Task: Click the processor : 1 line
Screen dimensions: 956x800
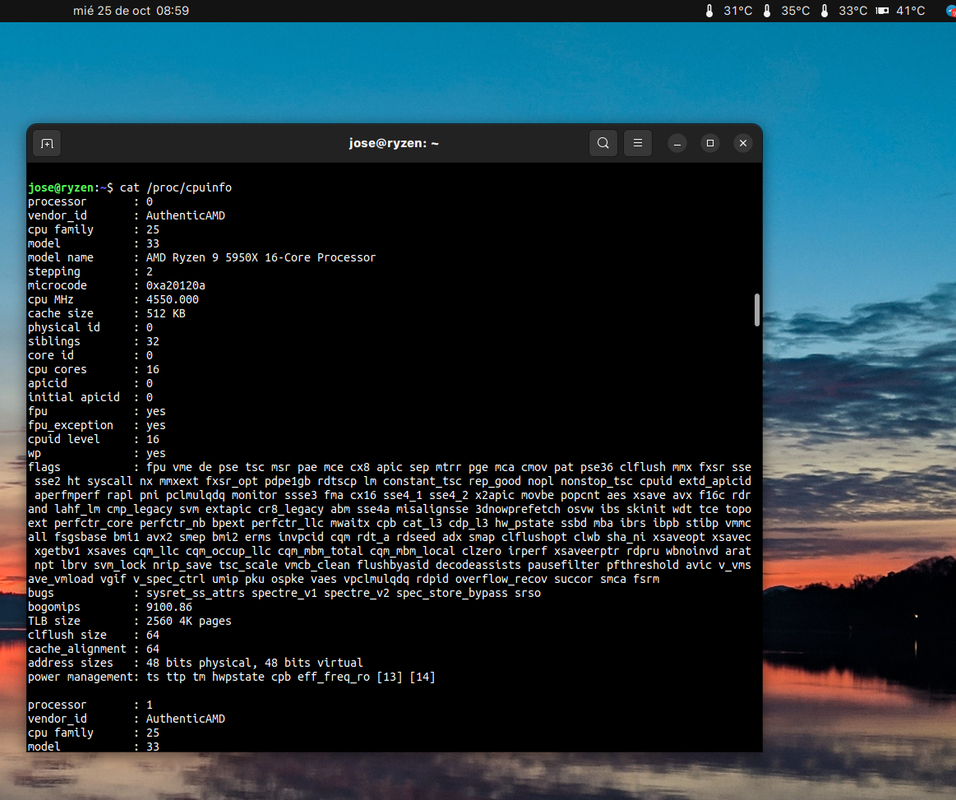Action: tap(90, 705)
